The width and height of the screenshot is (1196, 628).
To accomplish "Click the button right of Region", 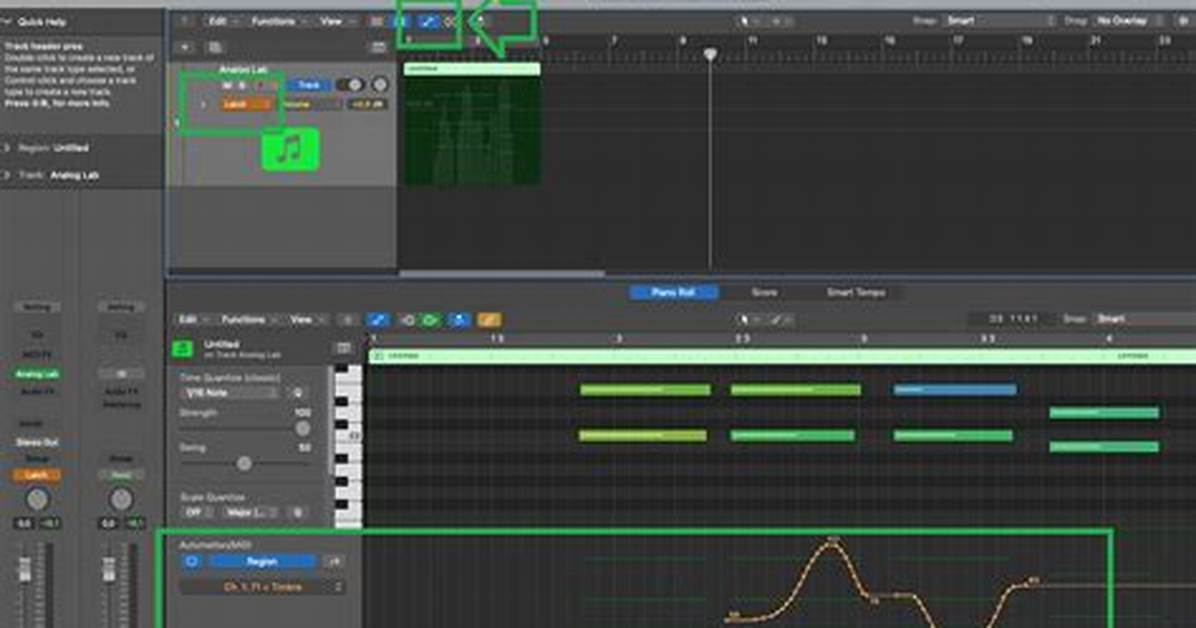I will coord(333,562).
